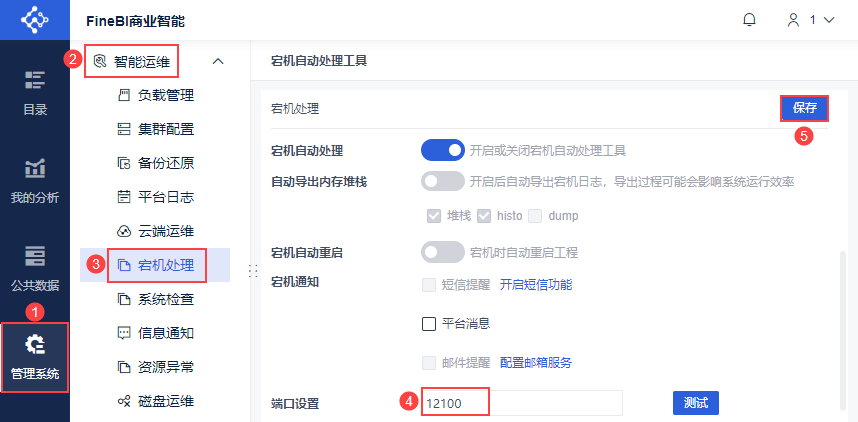Click the 测试 test button
Viewport: 858px width, 422px height.
pos(695,403)
